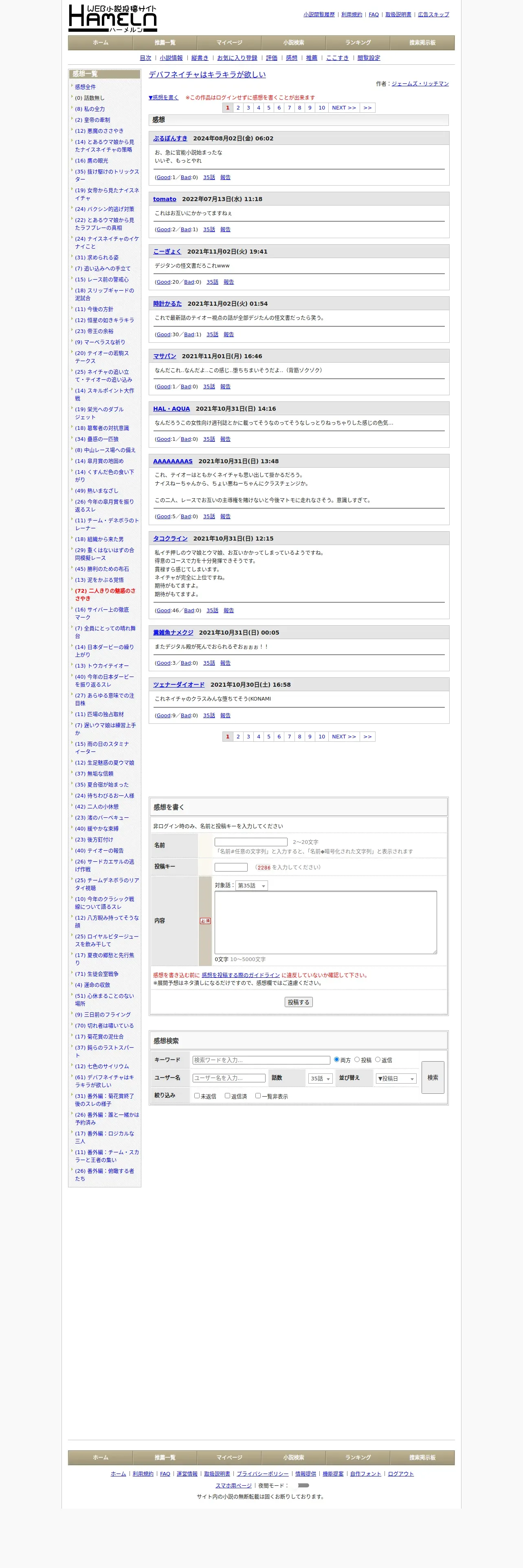
Task: Open author link ジェームズ・リッチマン
Action: point(420,83)
